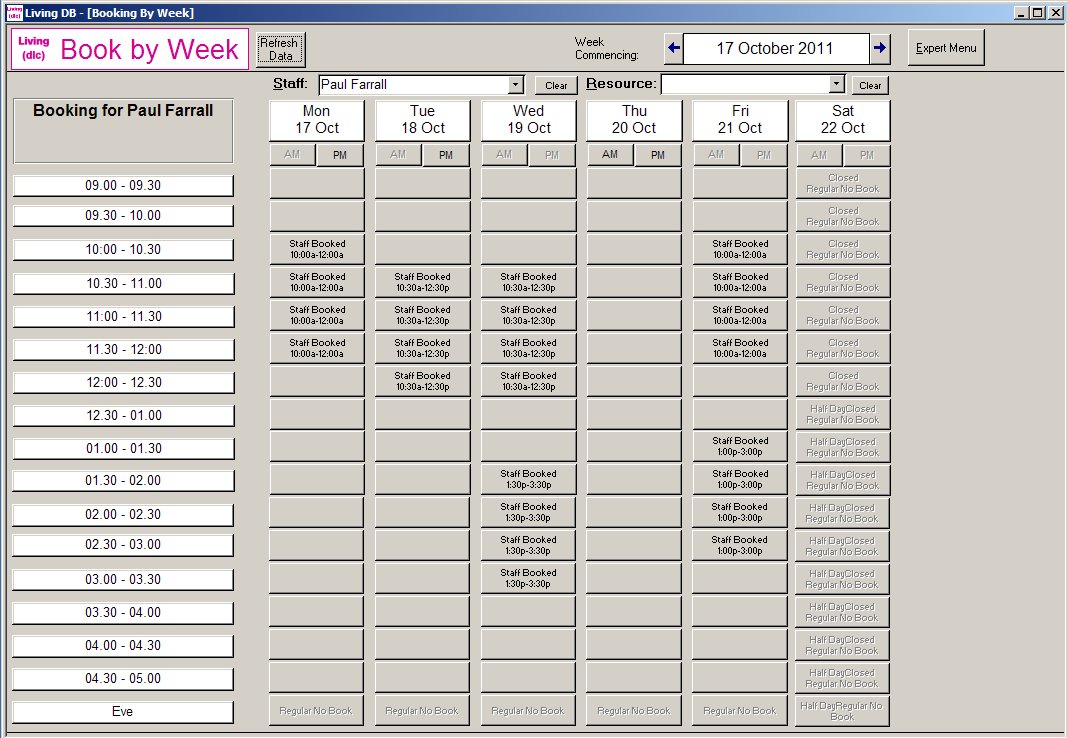This screenshot has width=1067, height=738.
Task: Click the Living (dlc) logo
Action: 33,48
